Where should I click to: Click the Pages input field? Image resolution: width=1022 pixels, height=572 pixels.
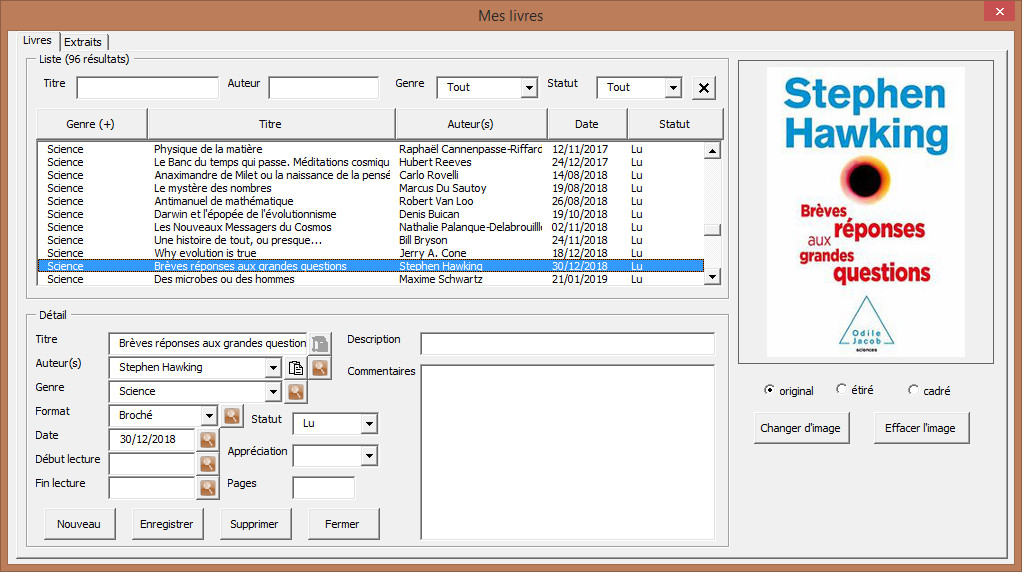click(324, 487)
